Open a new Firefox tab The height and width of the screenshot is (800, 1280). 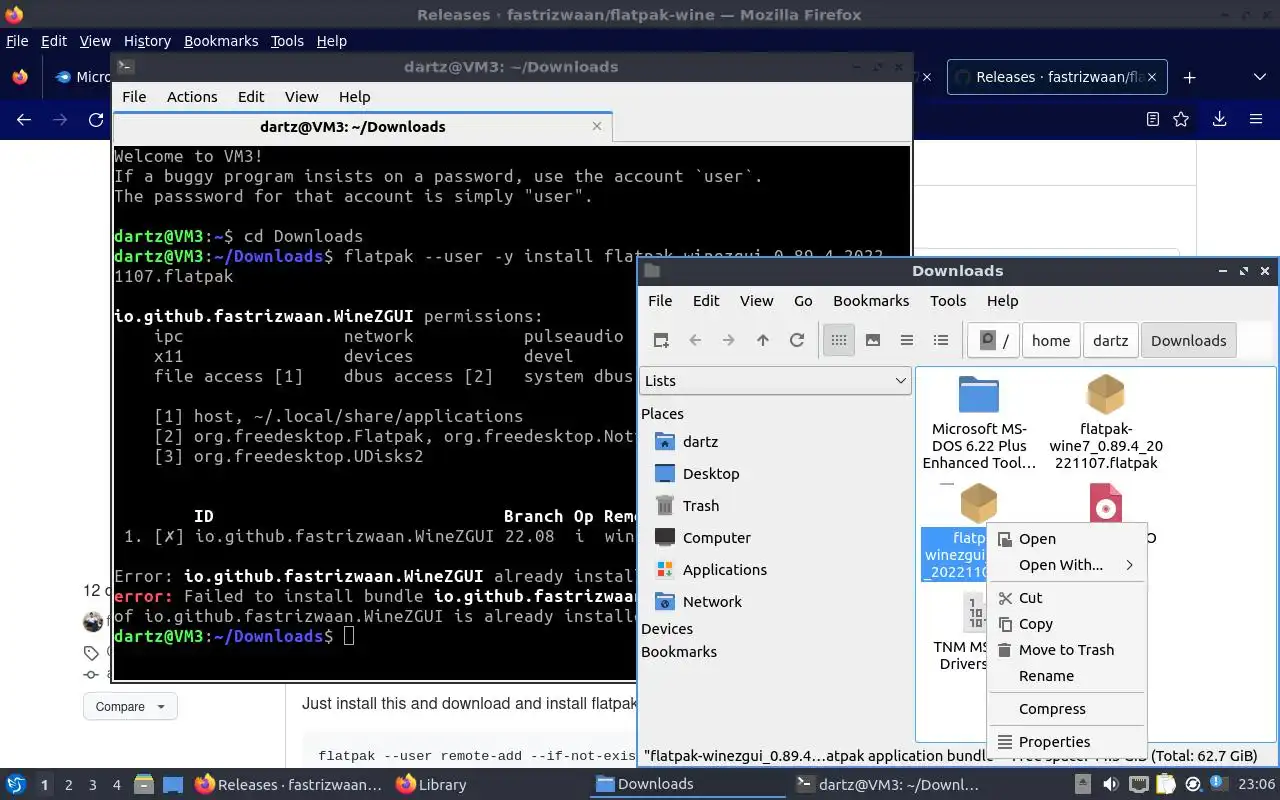pyautogui.click(x=1189, y=77)
